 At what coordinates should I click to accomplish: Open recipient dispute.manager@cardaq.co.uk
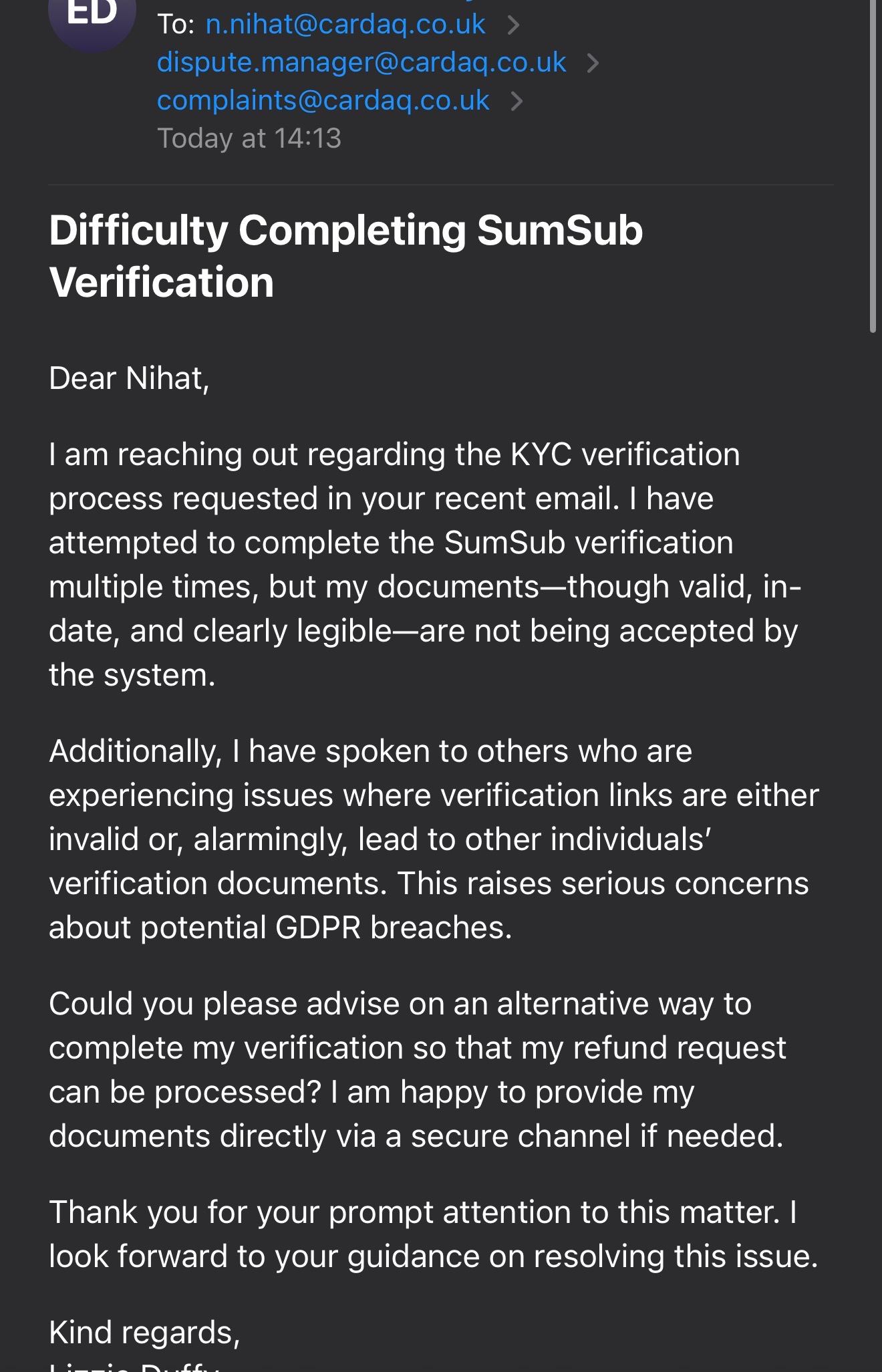coord(361,63)
